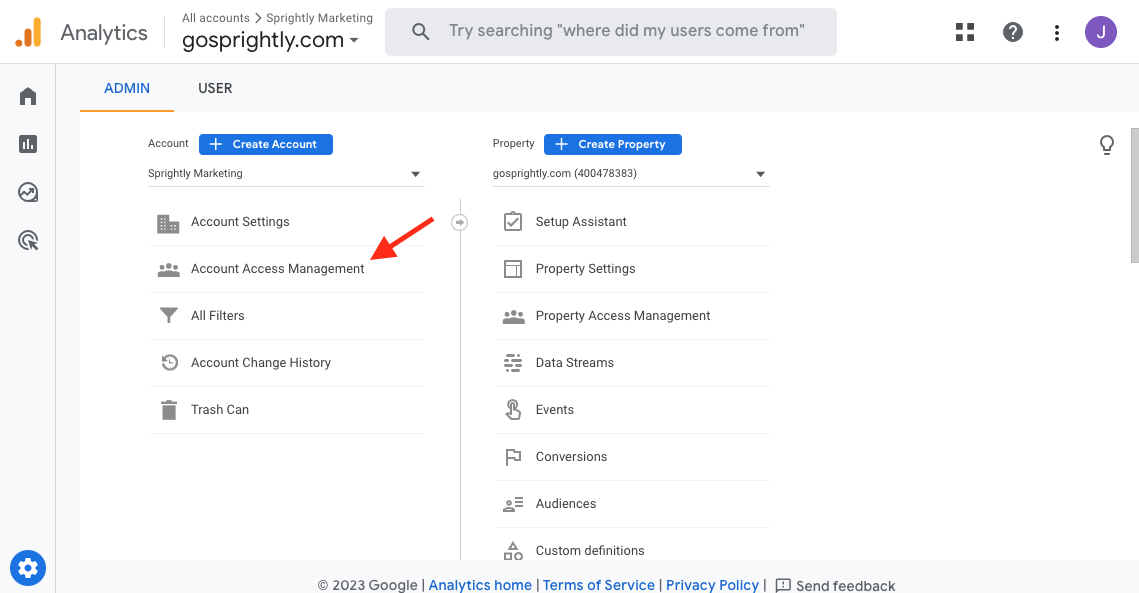Click the Analytics home footer link
The width and height of the screenshot is (1139, 593).
point(480,585)
